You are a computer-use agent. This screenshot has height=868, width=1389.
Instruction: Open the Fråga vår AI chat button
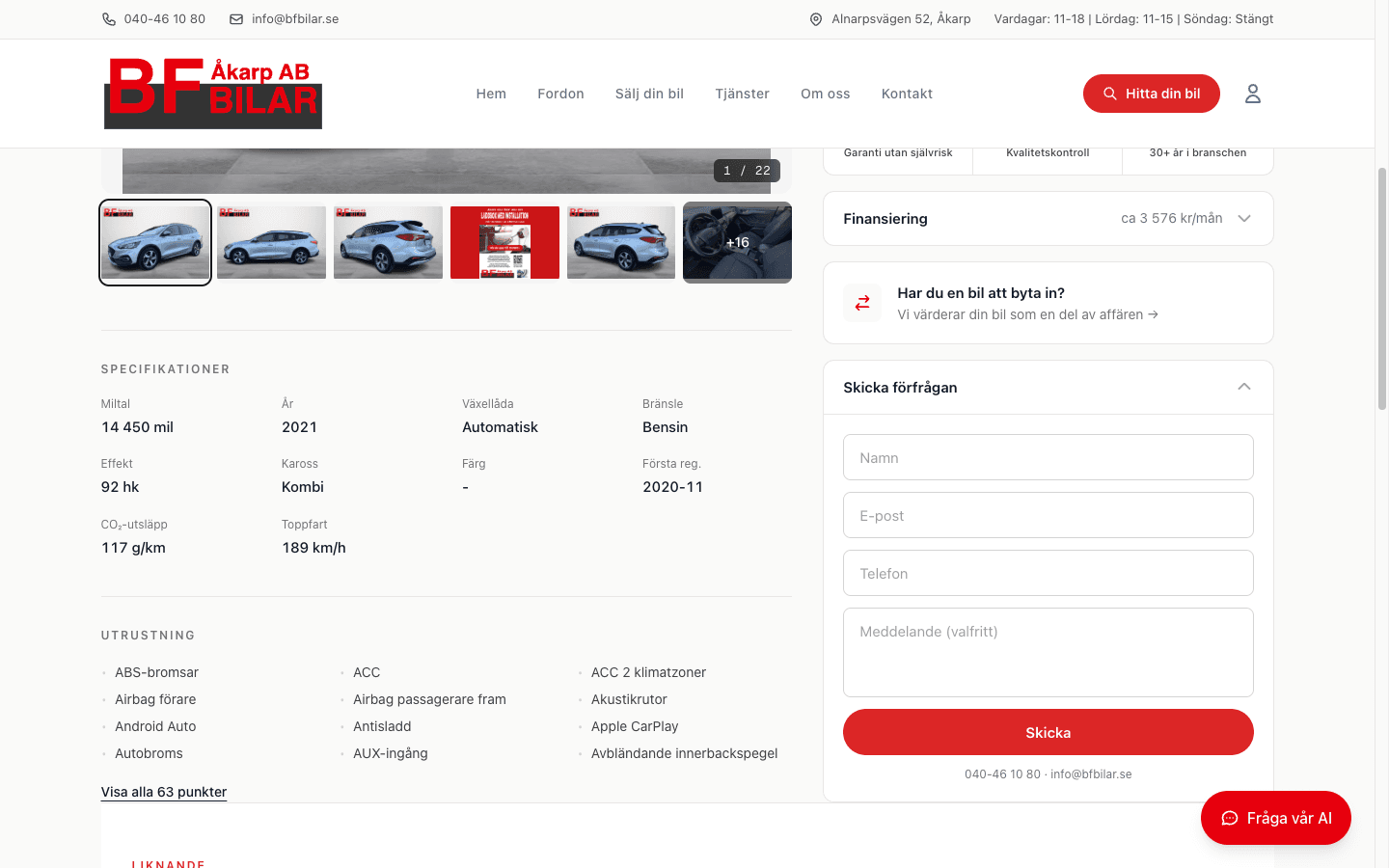click(x=1275, y=818)
